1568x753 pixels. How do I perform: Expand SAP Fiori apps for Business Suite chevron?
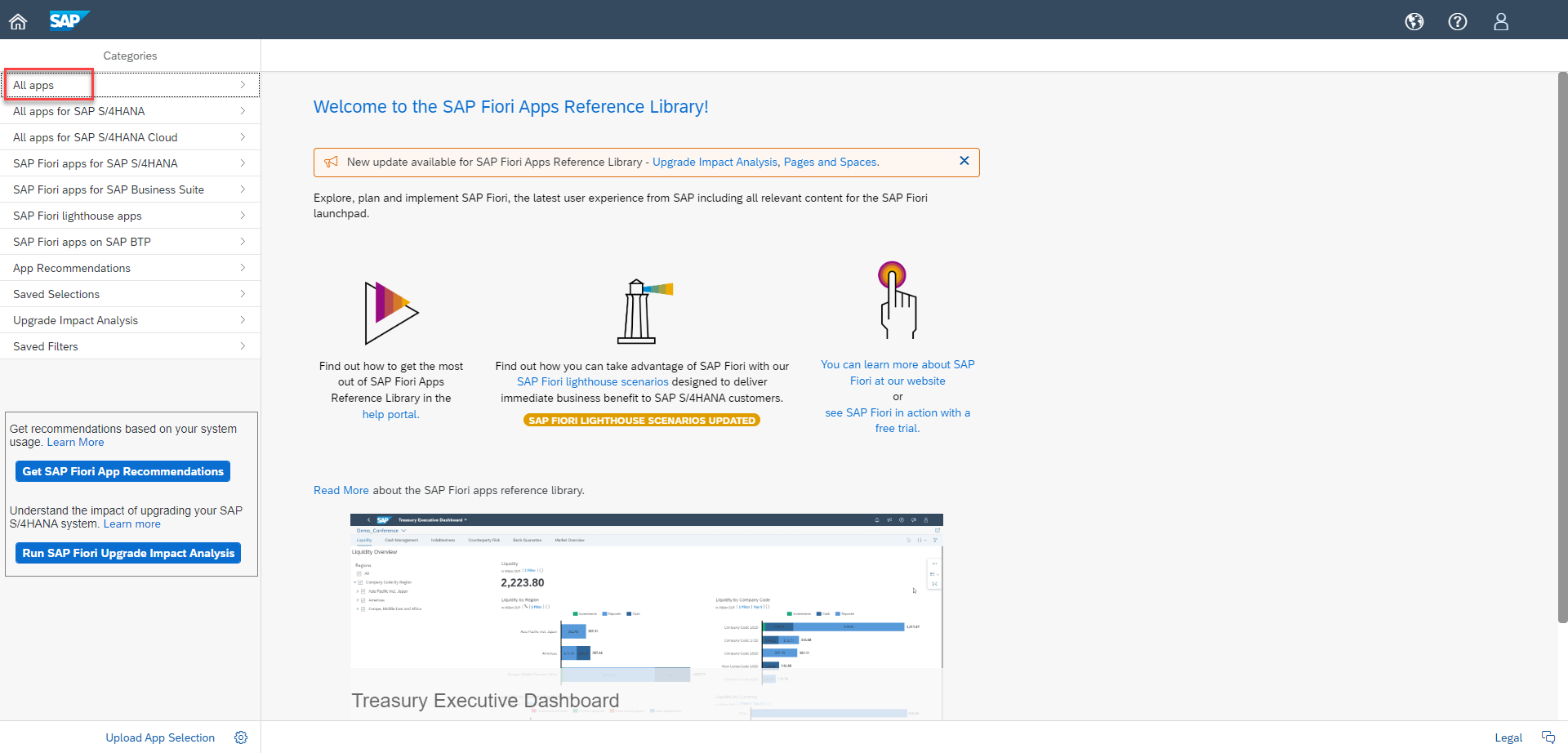[243, 189]
